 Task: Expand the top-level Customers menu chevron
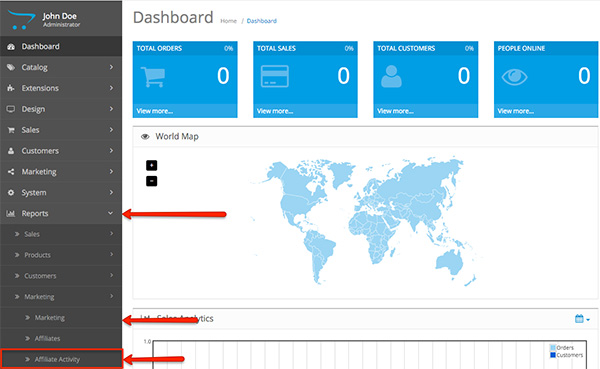pos(111,150)
